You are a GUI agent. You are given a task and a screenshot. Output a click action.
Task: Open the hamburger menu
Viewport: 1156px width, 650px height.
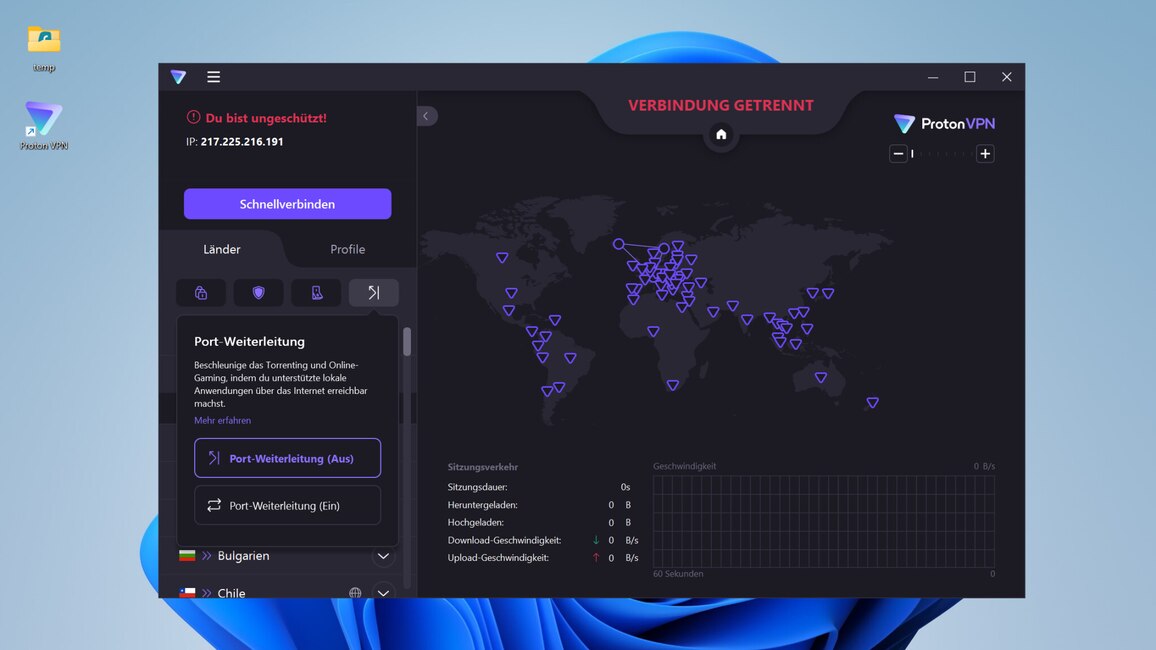point(213,77)
